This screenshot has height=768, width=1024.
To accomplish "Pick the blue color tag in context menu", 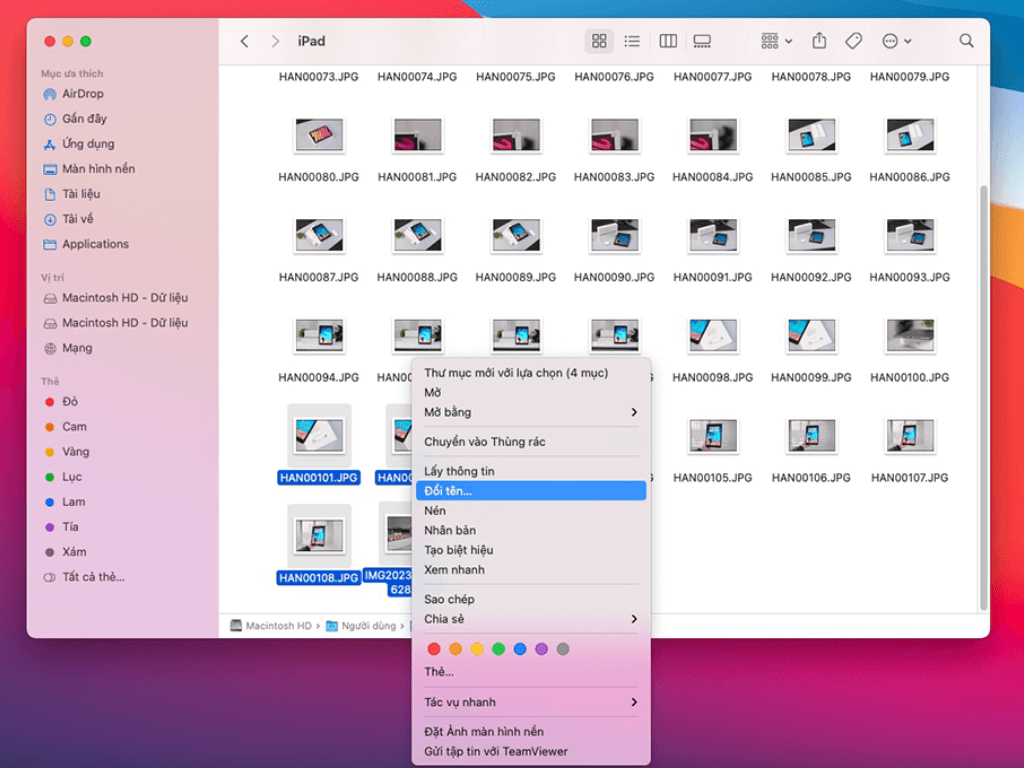I will [520, 649].
